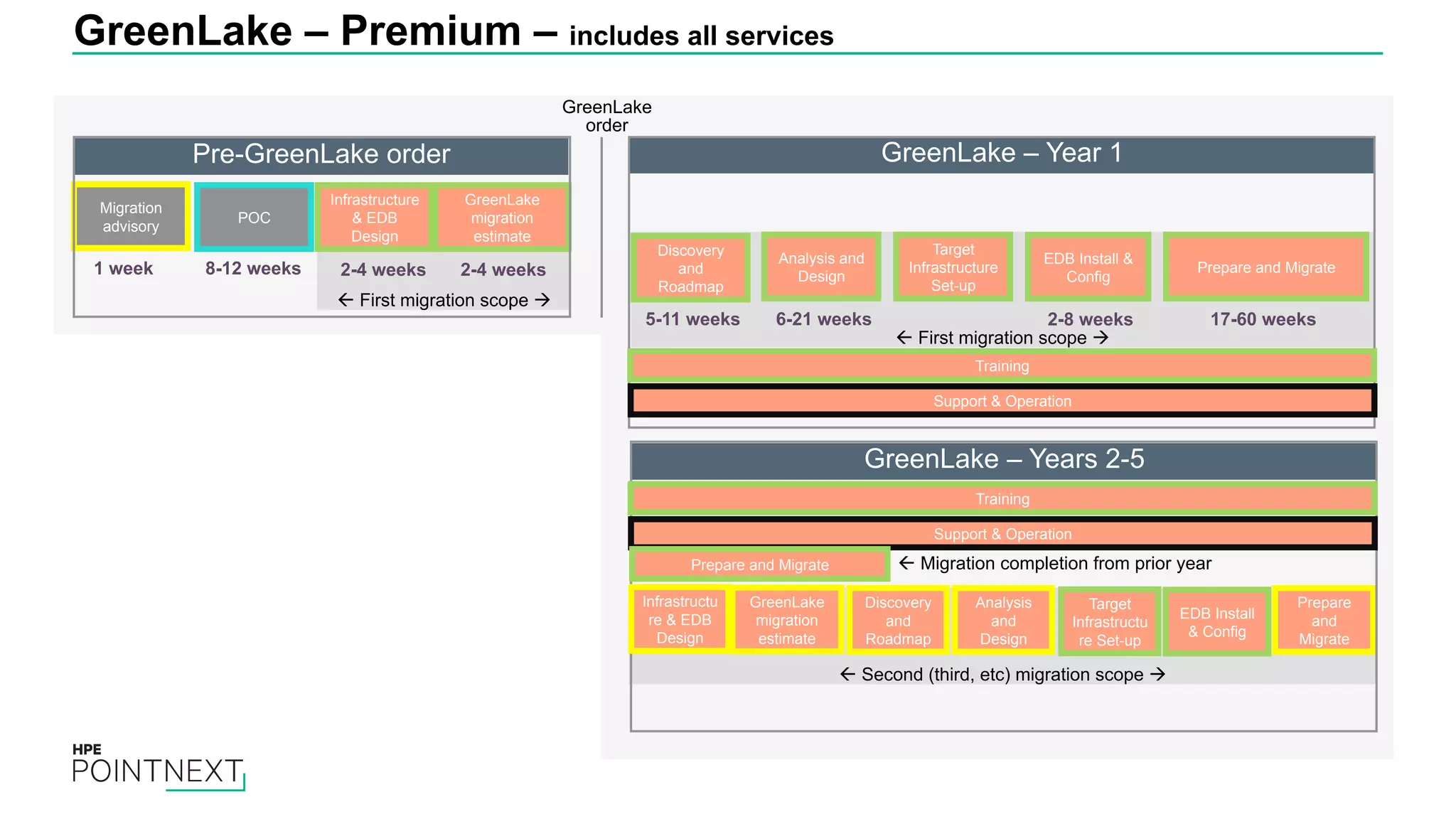1456x819 pixels.
Task: Click the pre-order Infrastructure & EDB Design box
Action: click(x=374, y=218)
